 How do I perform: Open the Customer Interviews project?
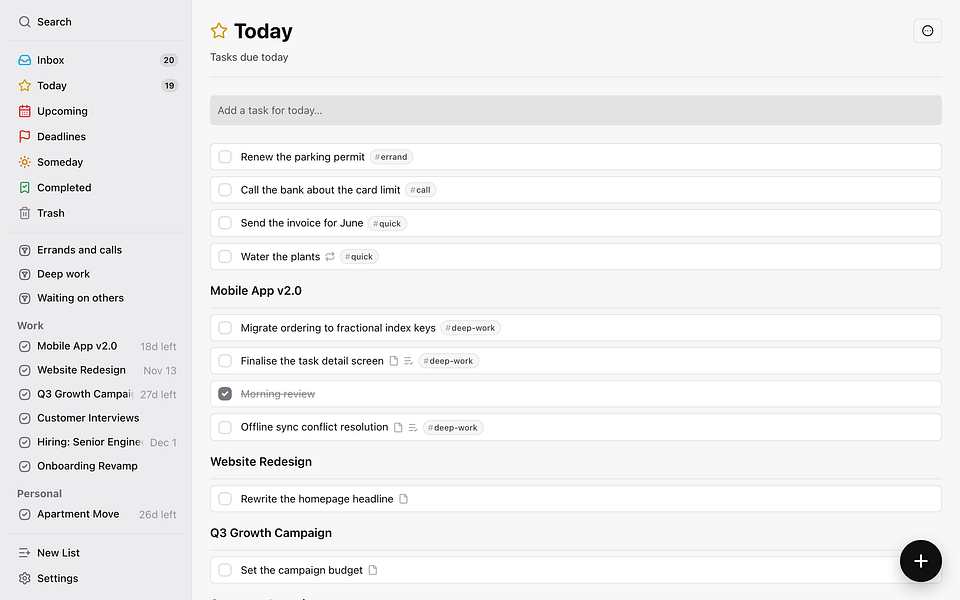click(x=98, y=418)
